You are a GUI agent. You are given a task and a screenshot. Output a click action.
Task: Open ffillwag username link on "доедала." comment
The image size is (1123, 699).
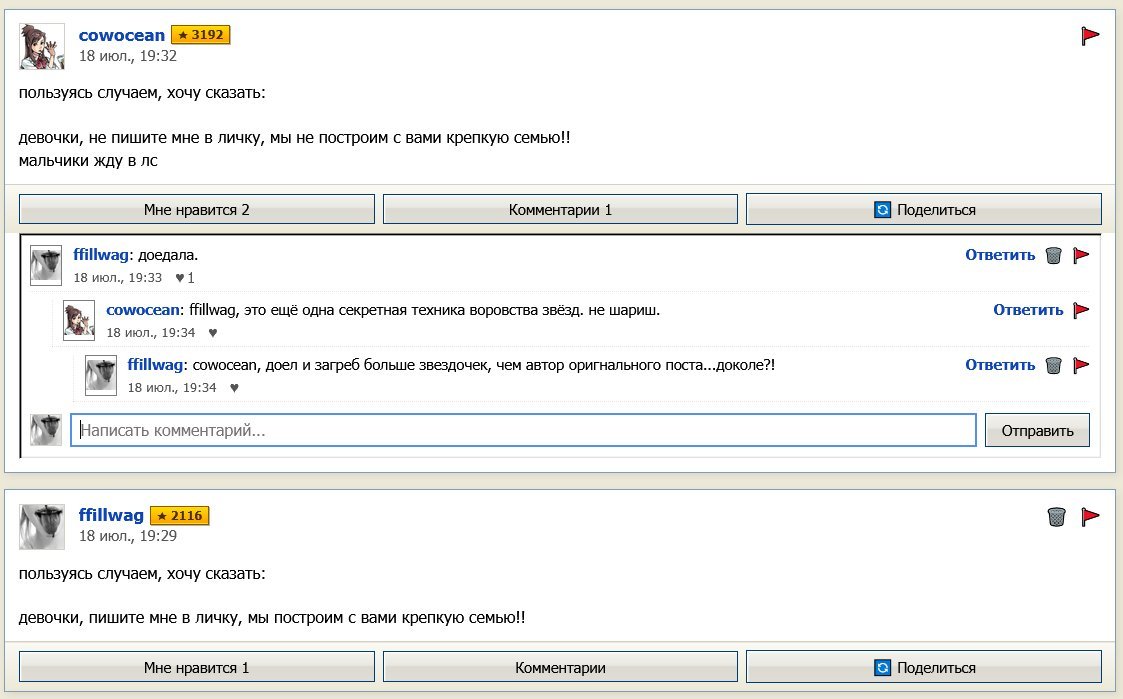click(x=100, y=255)
